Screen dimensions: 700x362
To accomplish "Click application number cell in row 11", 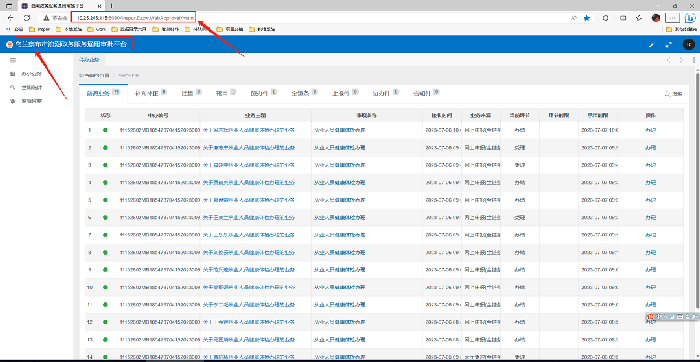I will [158, 305].
